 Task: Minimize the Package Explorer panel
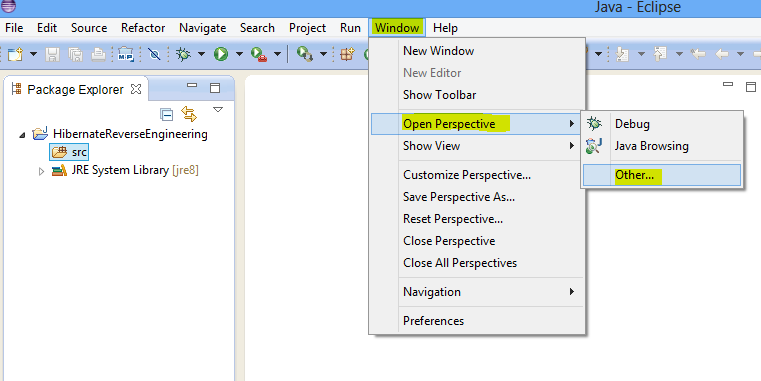[x=192, y=85]
